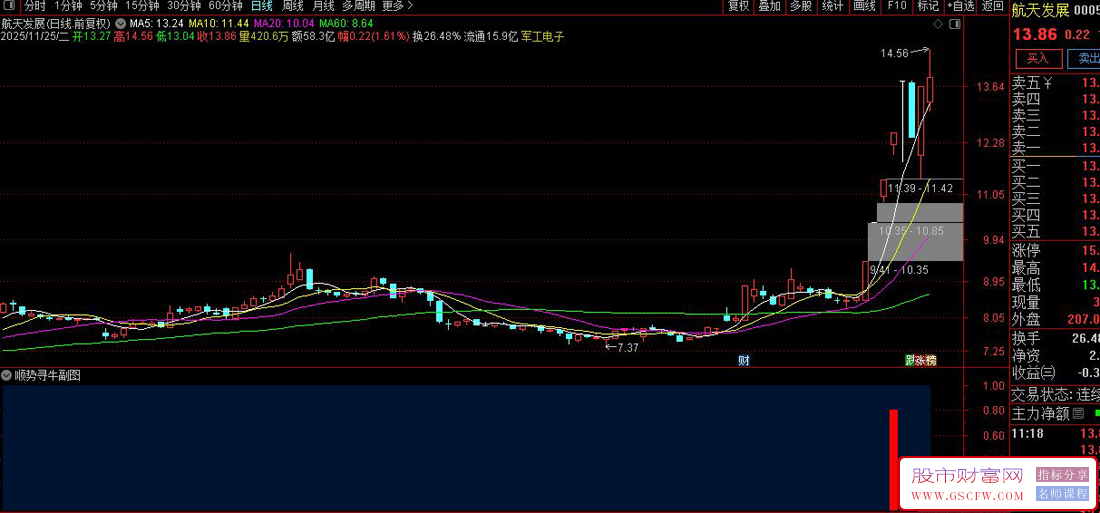The image size is (1100, 513).
Task: Toggle the right side panel icon
Action: [953, 25]
